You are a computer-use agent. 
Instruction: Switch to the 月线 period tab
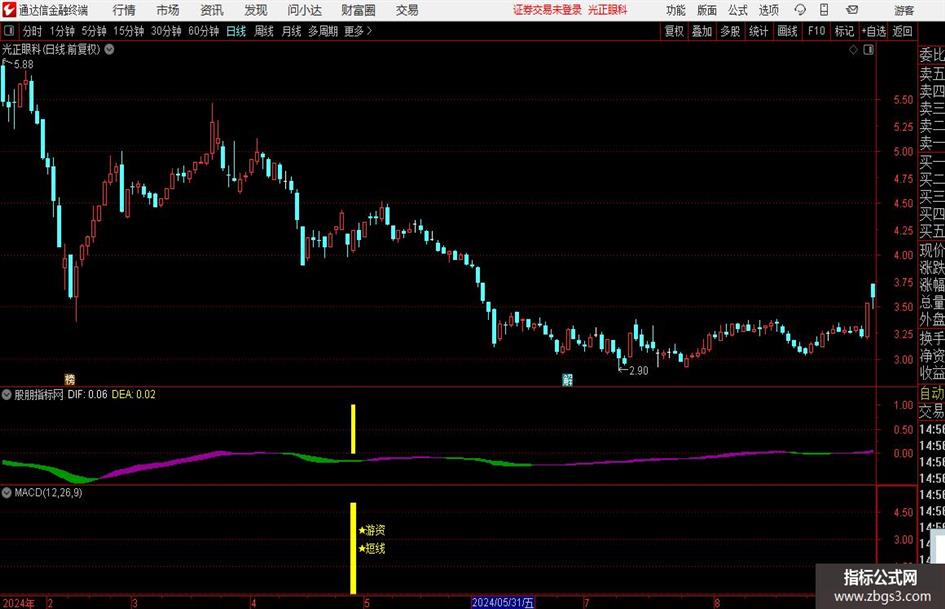(x=291, y=31)
